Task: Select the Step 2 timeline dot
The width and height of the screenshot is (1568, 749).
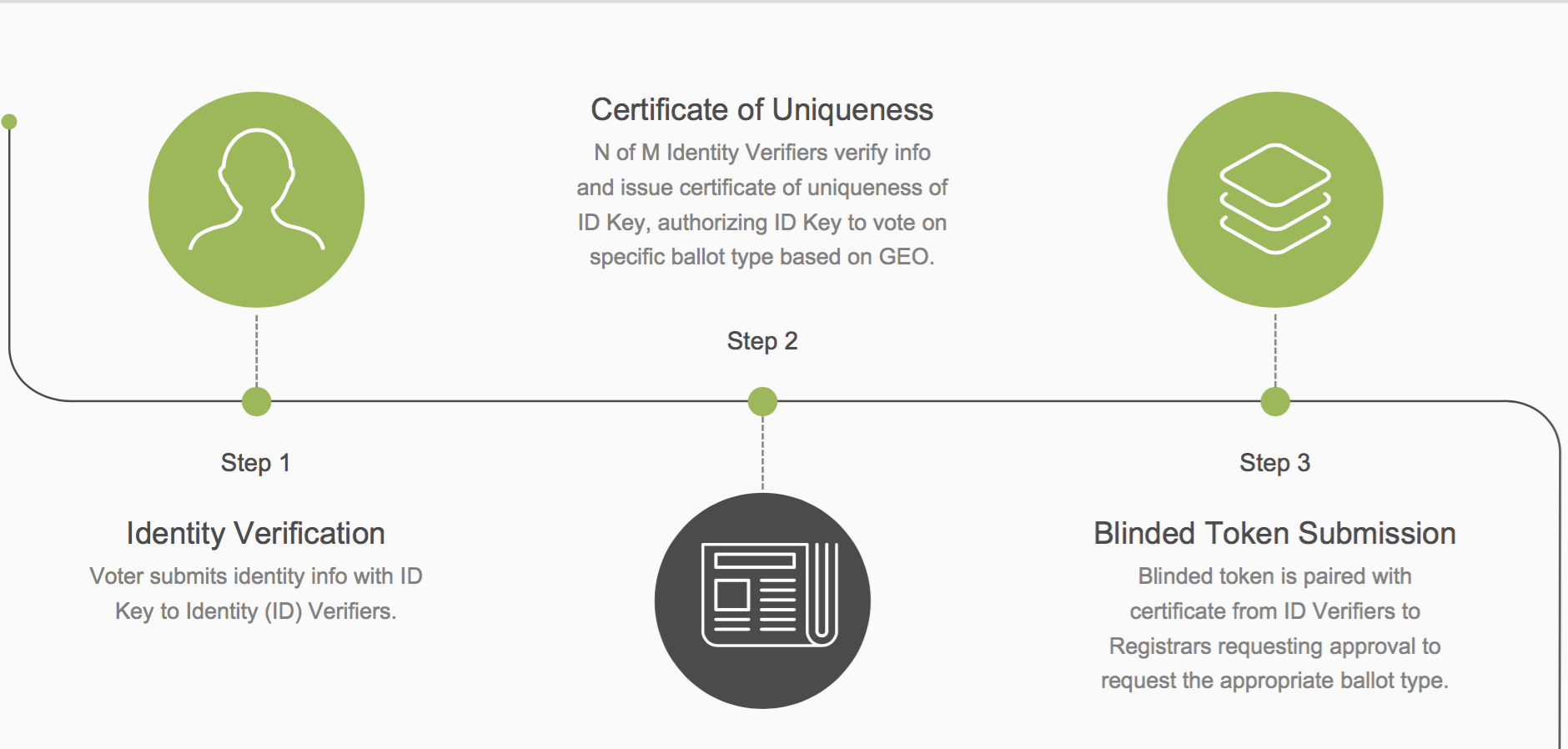Action: coord(762,401)
